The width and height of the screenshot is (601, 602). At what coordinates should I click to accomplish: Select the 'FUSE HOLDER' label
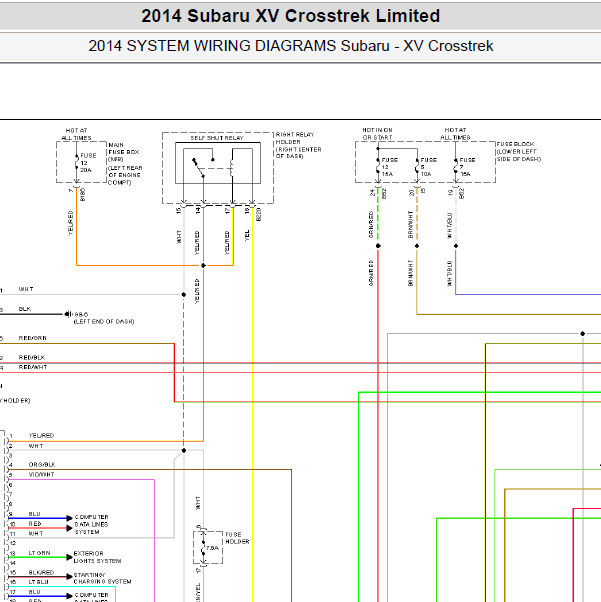pyautogui.click(x=237, y=538)
